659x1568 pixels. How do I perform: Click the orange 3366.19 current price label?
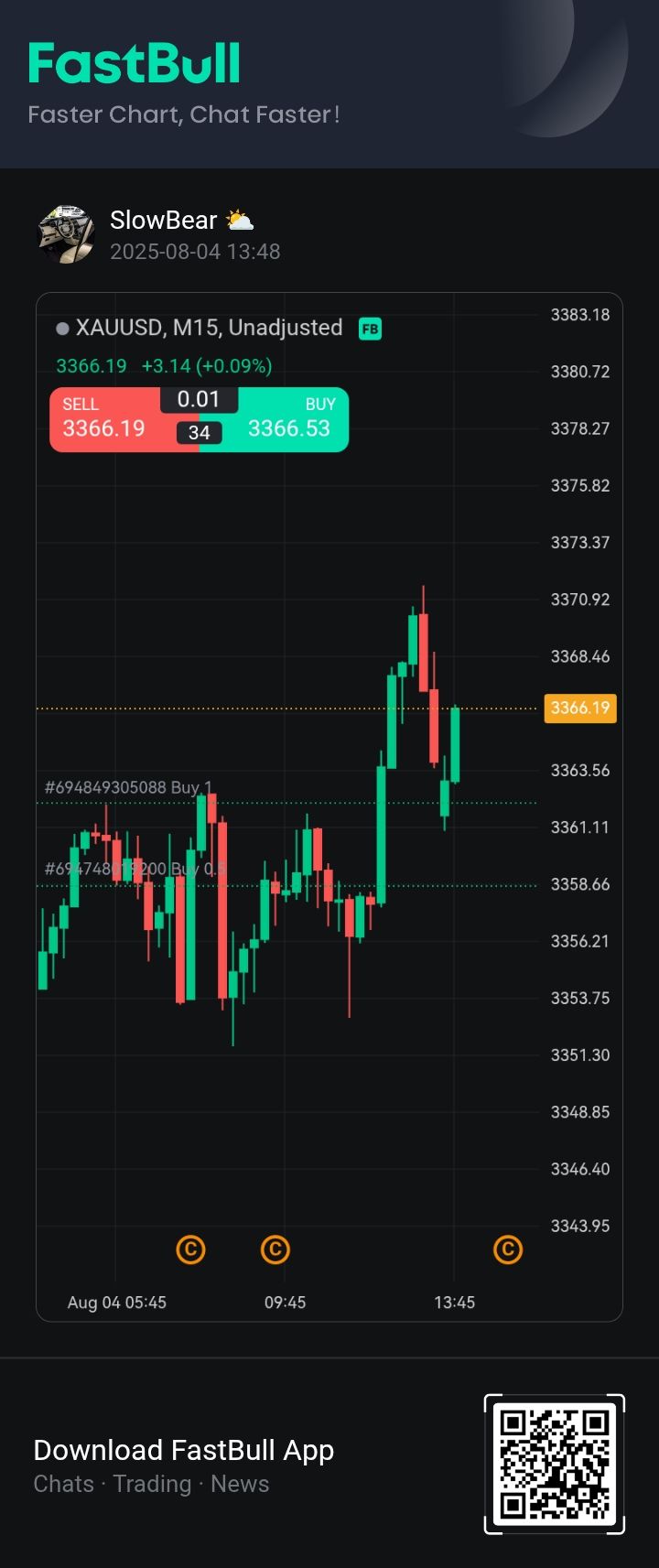click(x=580, y=708)
